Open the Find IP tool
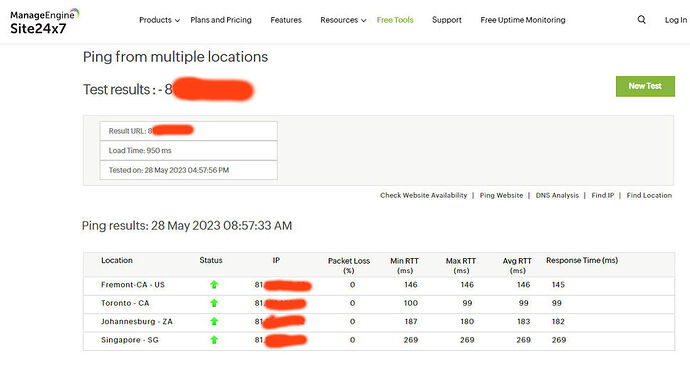The width and height of the screenshot is (690, 367). click(602, 195)
